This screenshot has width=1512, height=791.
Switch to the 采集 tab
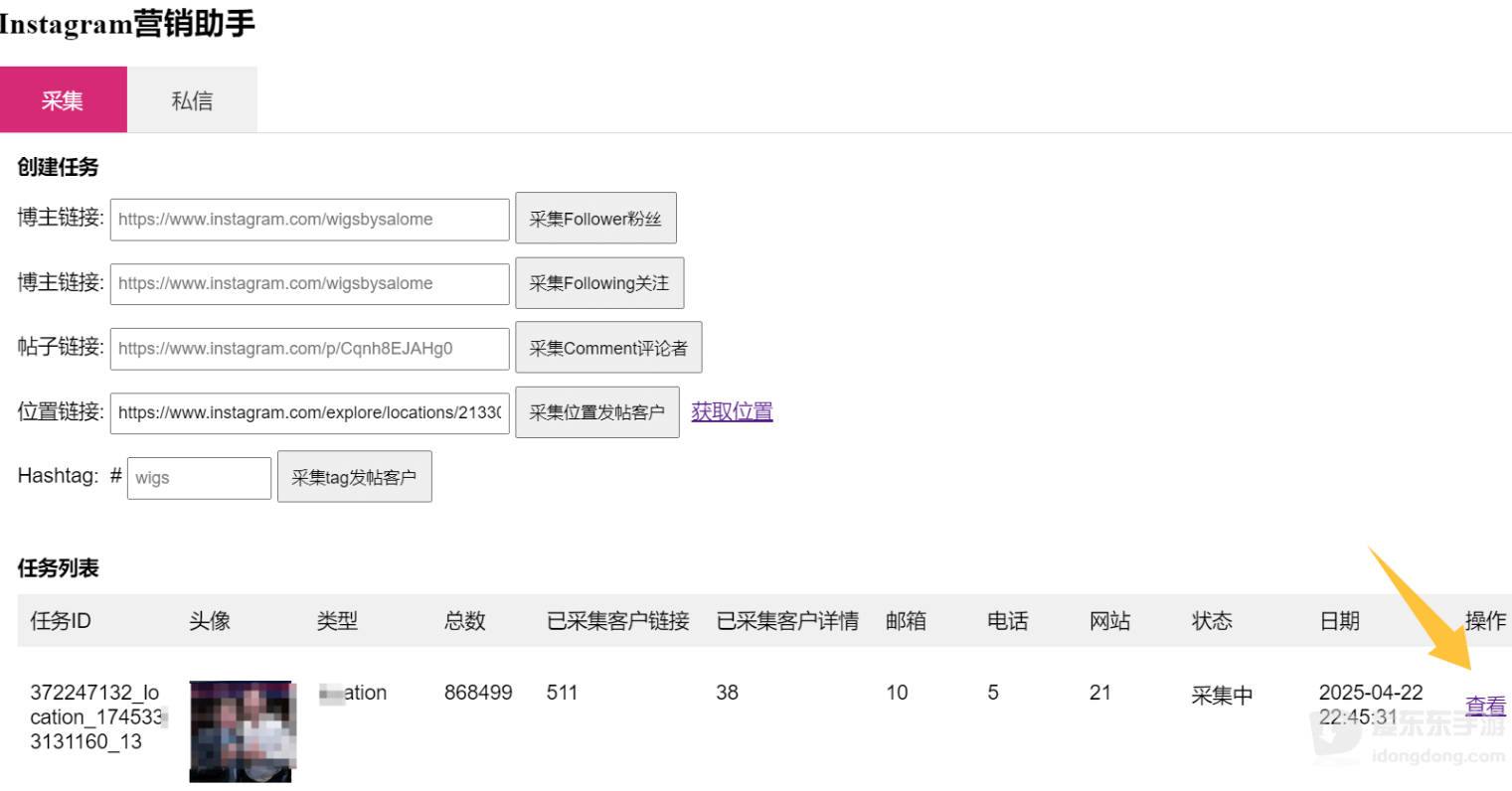(64, 99)
